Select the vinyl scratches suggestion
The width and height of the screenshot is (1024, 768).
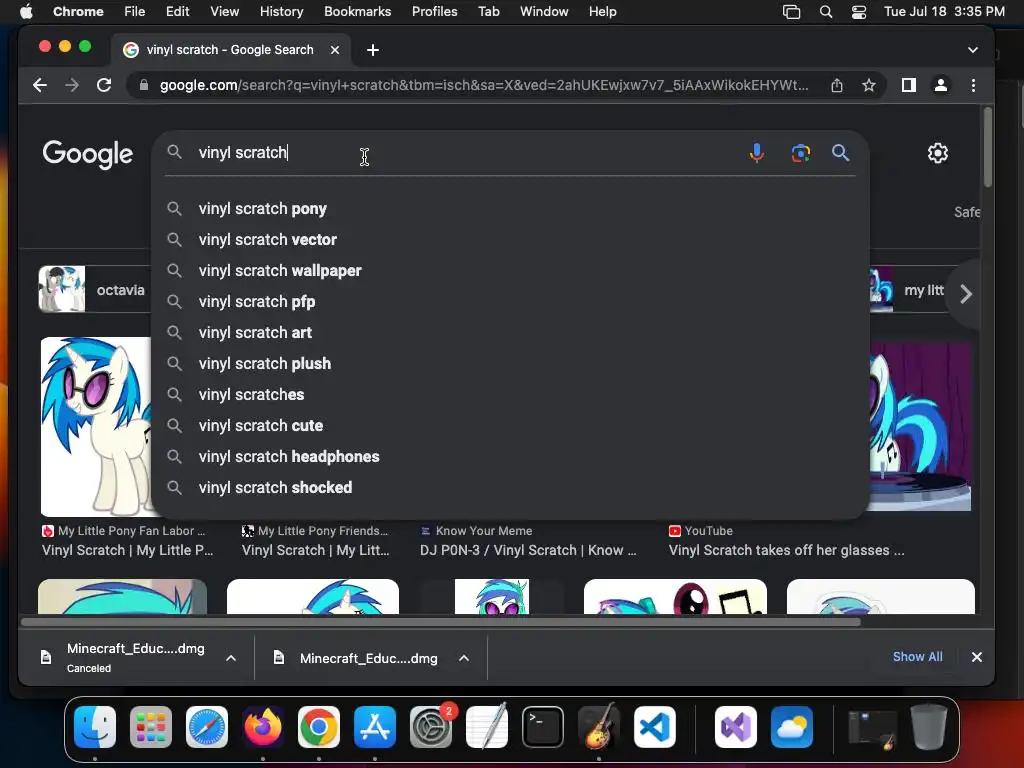509,395
